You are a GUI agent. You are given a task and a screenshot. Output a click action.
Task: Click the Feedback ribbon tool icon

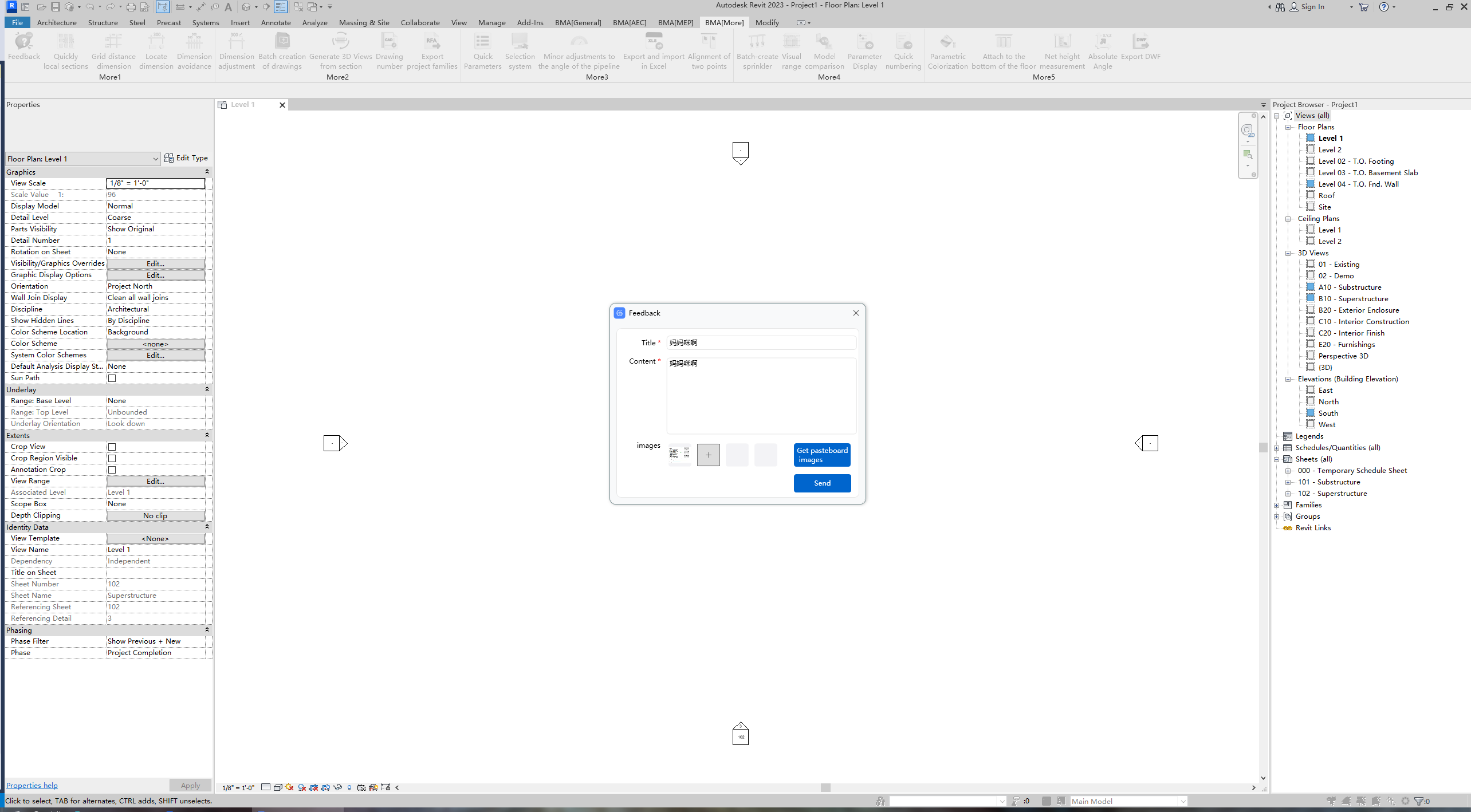[24, 41]
